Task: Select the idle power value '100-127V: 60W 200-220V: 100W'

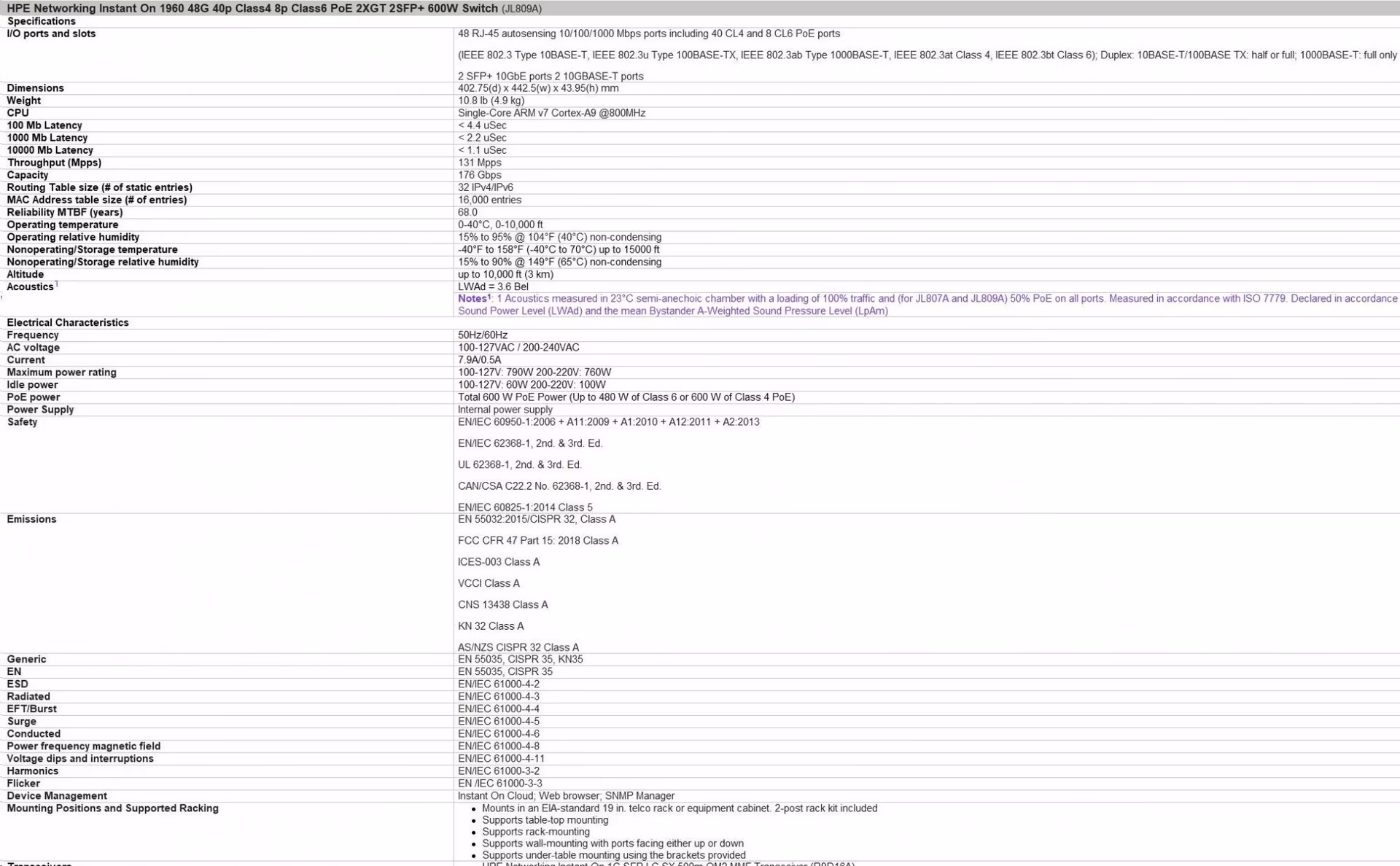Action: click(x=532, y=385)
